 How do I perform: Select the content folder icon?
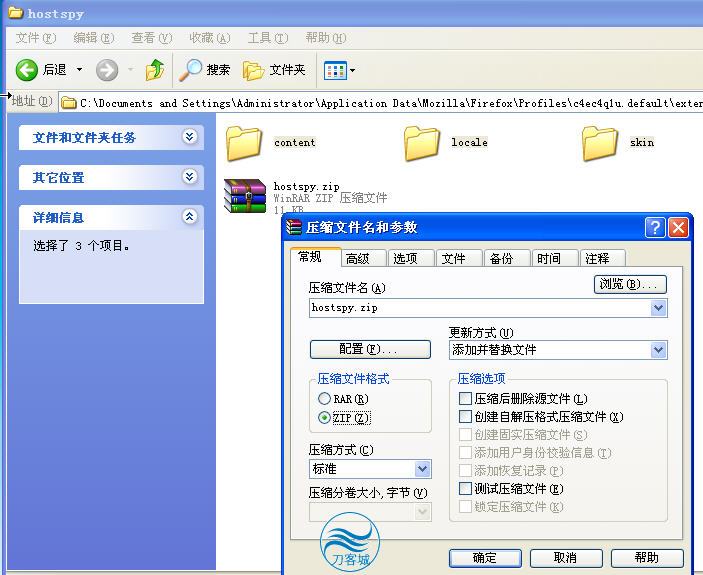[x=243, y=143]
